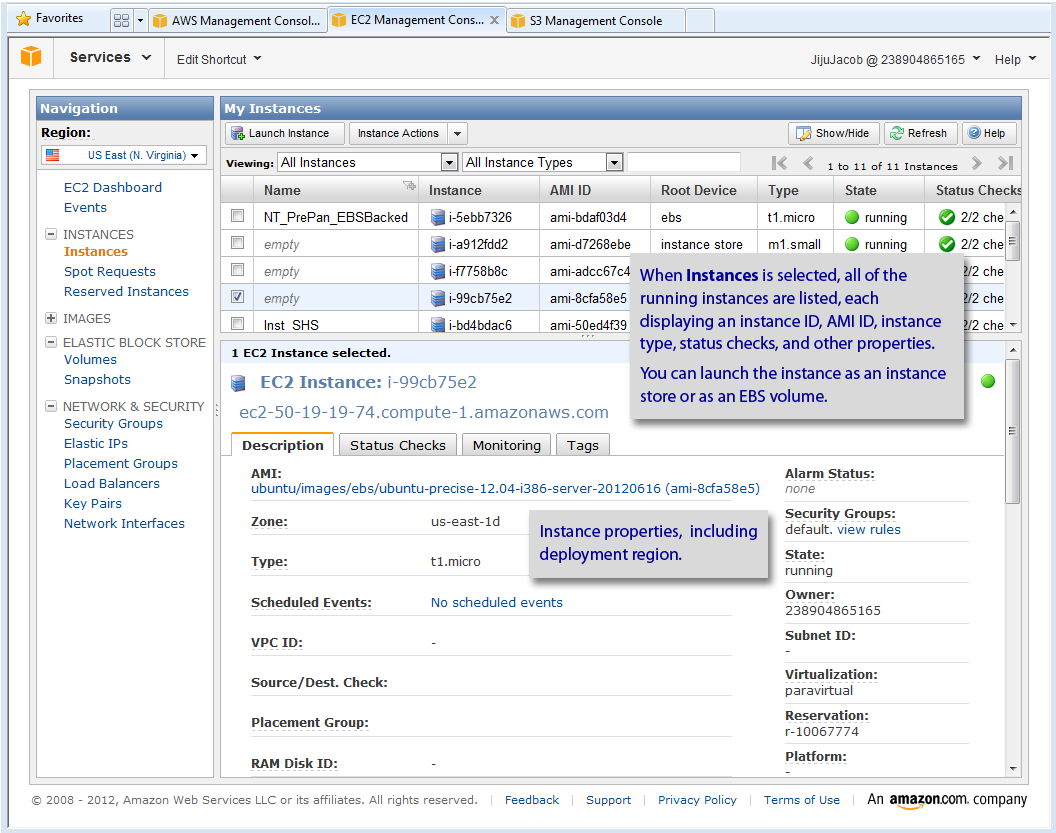Jump to last page of instances
Screen dimensions: 1056x833
1005,163
